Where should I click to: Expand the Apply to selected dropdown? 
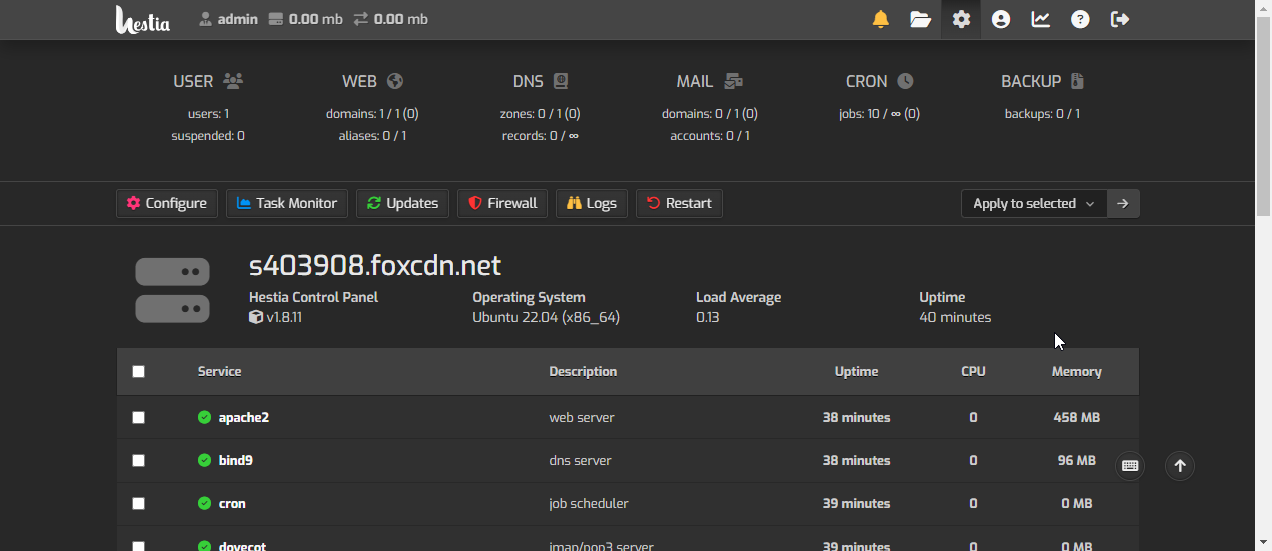1033,203
